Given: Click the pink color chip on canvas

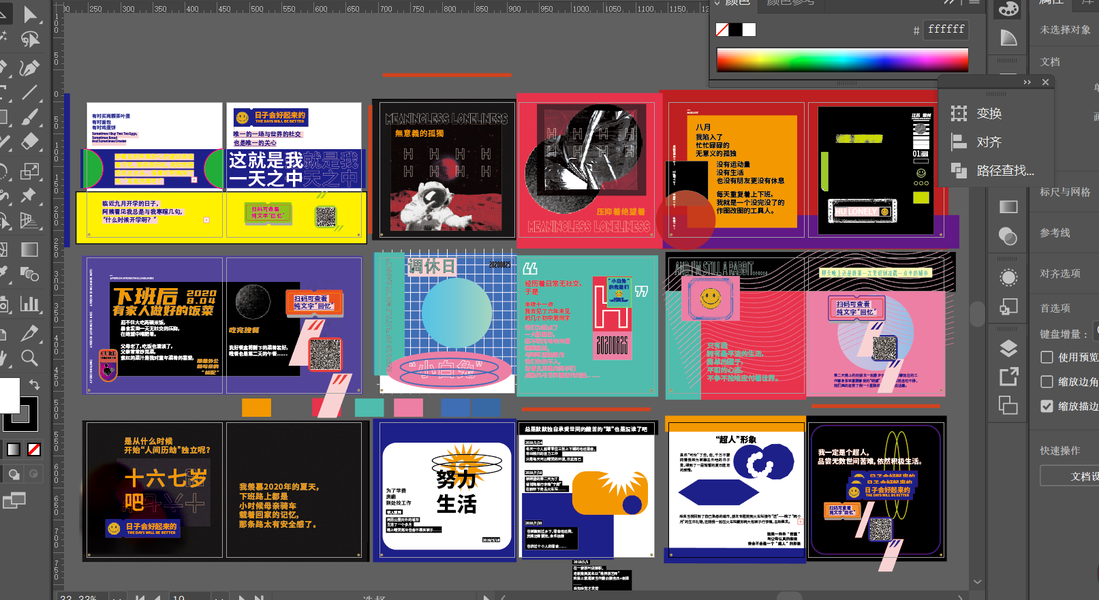Looking at the screenshot, I should [409, 407].
